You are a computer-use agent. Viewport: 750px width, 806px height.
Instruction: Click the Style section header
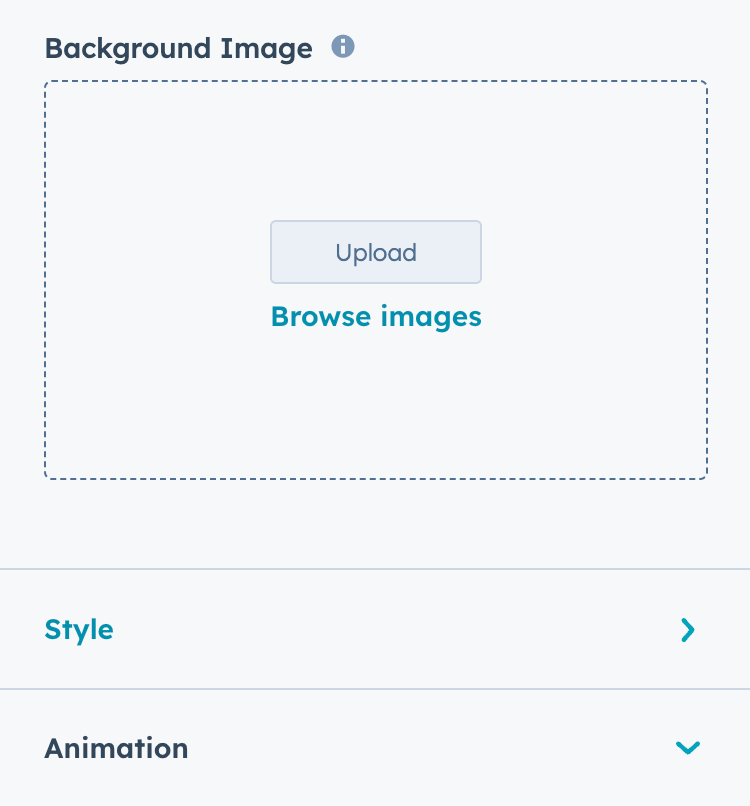pos(78,630)
